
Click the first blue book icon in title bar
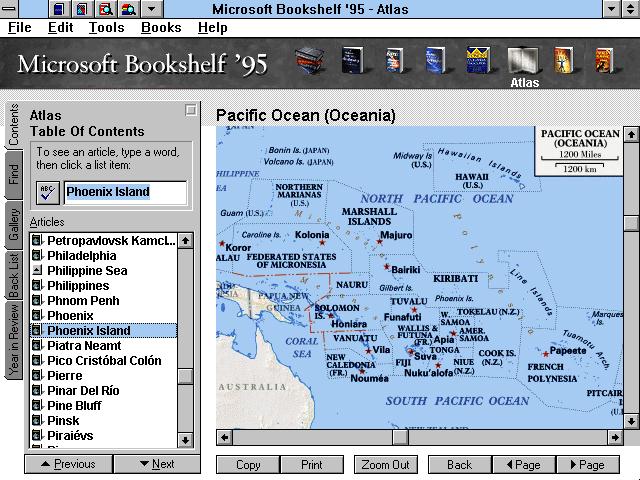(x=59, y=9)
